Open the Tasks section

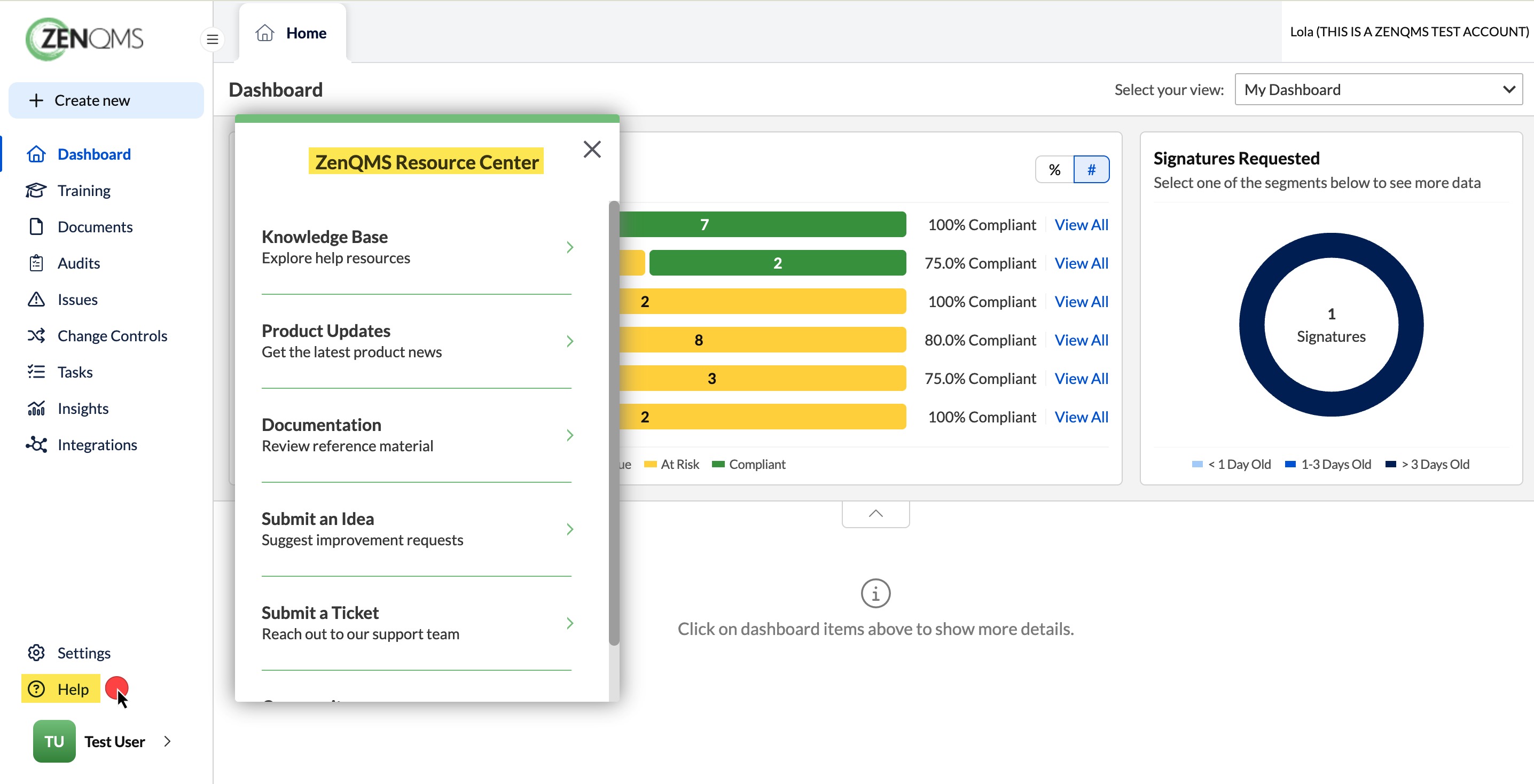tap(75, 372)
